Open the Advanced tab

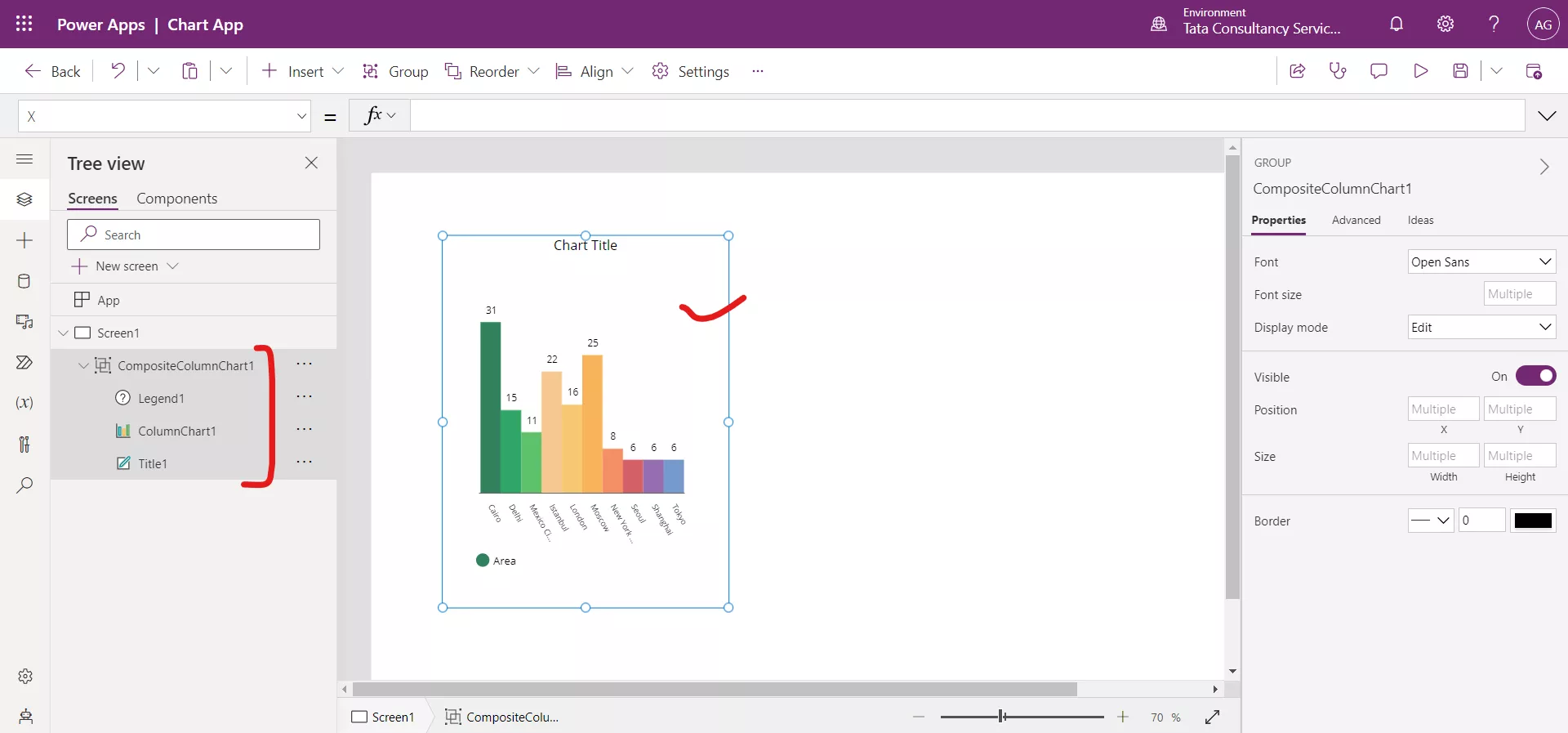(x=1356, y=220)
